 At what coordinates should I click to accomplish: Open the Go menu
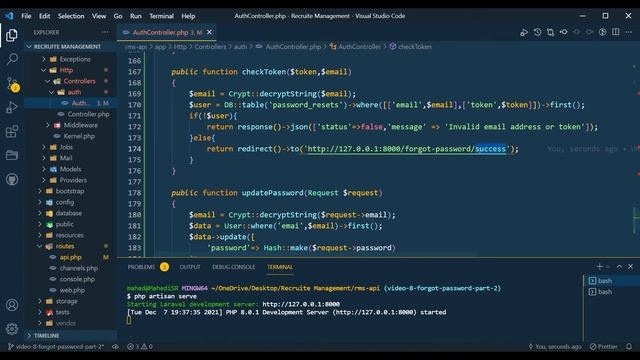point(118,16)
